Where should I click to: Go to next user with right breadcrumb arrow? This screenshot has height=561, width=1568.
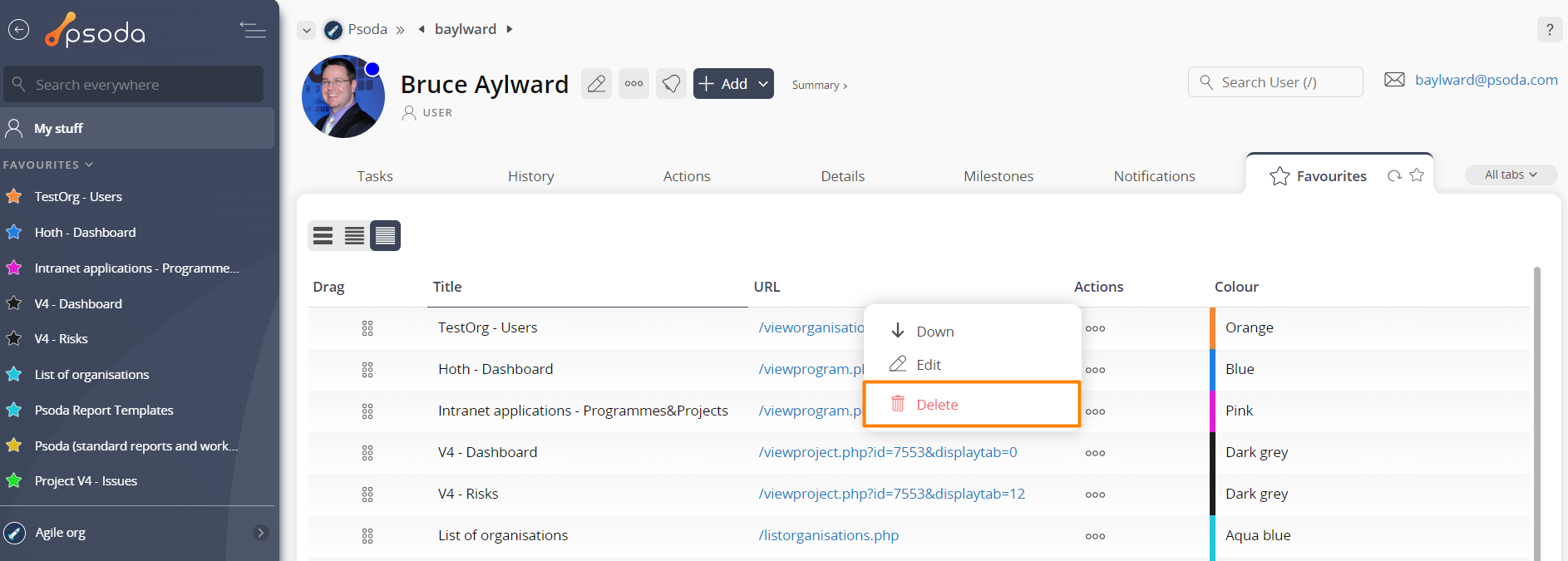tap(510, 29)
